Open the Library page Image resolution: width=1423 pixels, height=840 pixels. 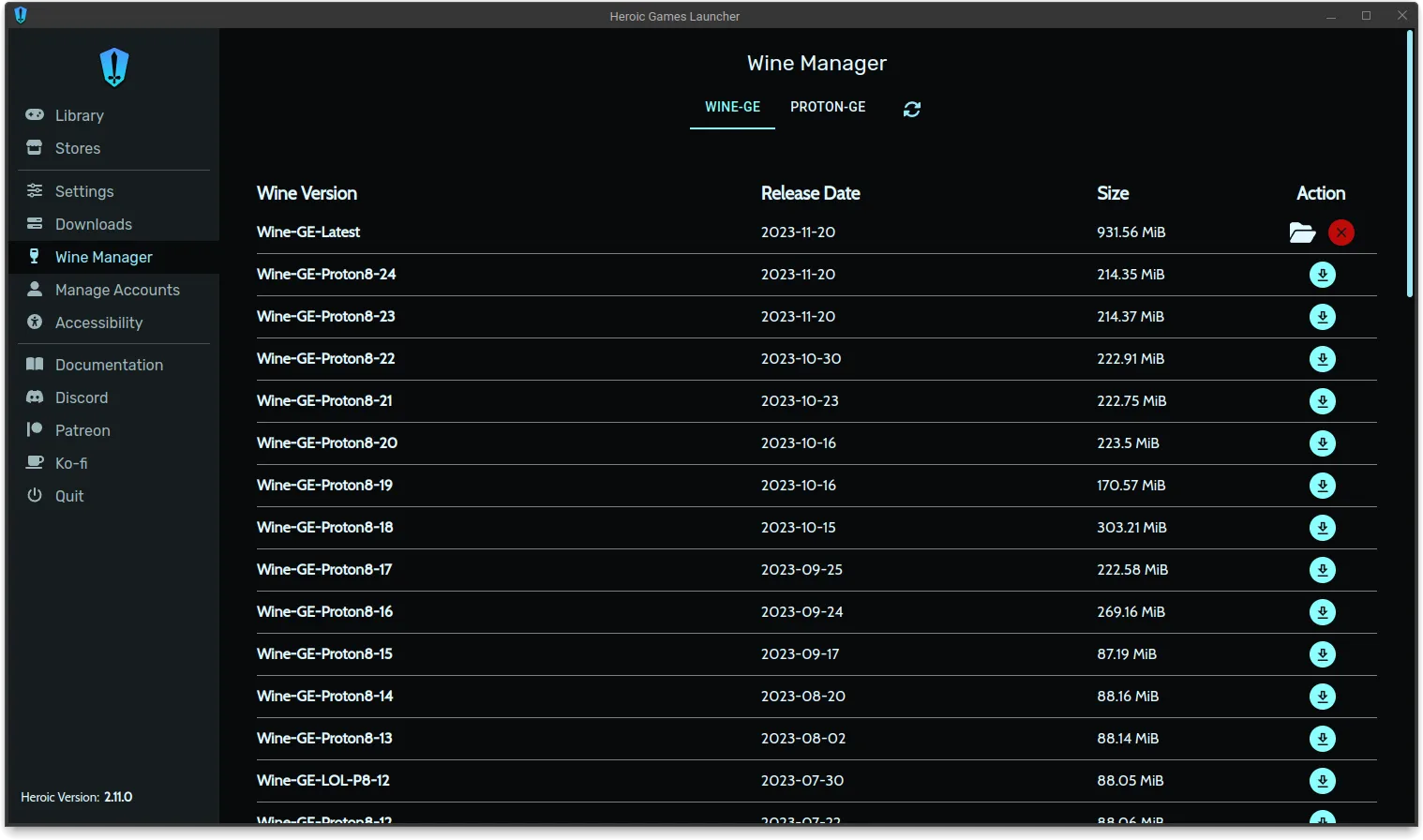point(79,115)
